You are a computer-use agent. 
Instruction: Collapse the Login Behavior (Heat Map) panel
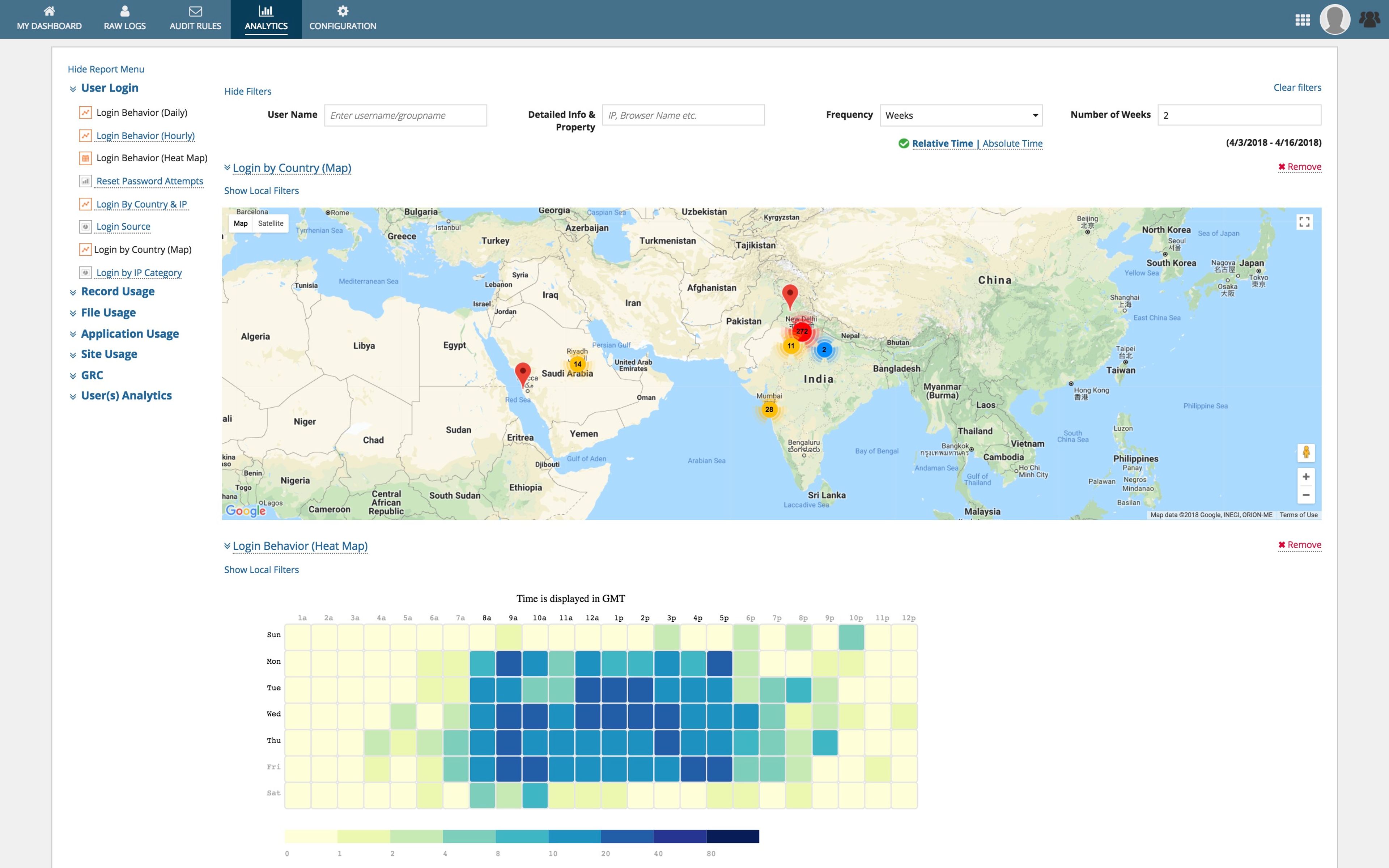click(x=227, y=545)
